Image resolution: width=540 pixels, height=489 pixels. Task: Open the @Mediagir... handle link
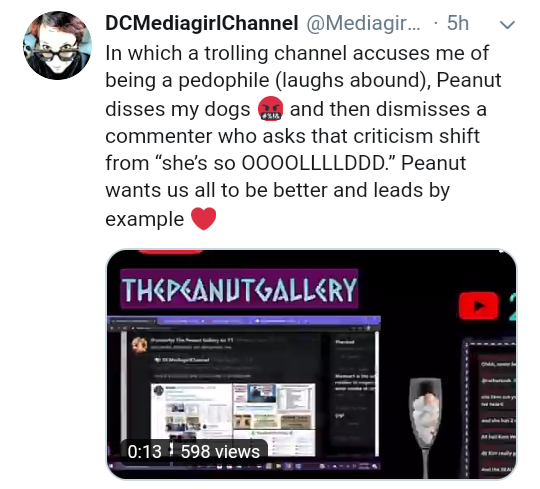coord(363,23)
